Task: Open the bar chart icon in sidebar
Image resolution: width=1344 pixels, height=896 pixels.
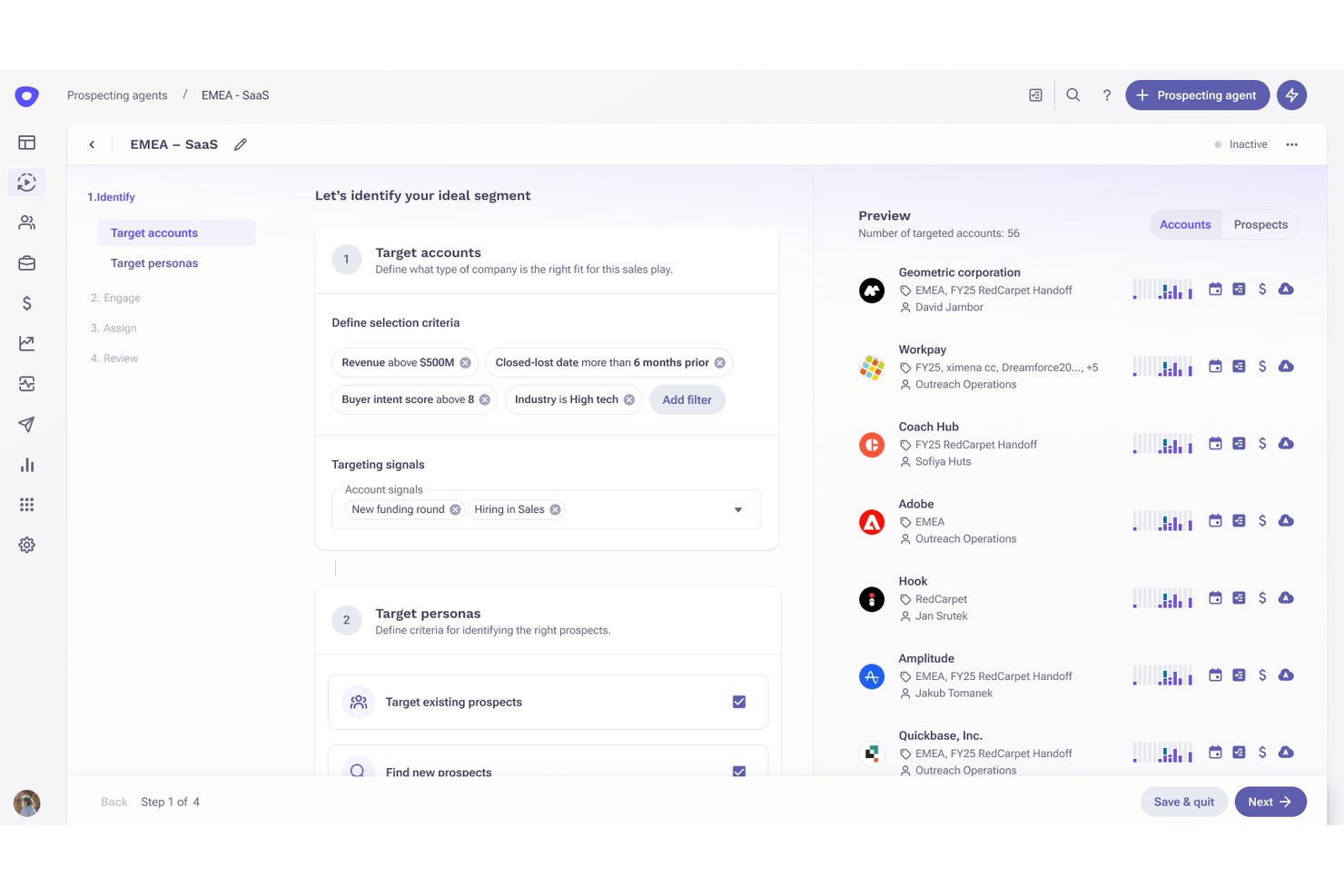Action: point(27,465)
